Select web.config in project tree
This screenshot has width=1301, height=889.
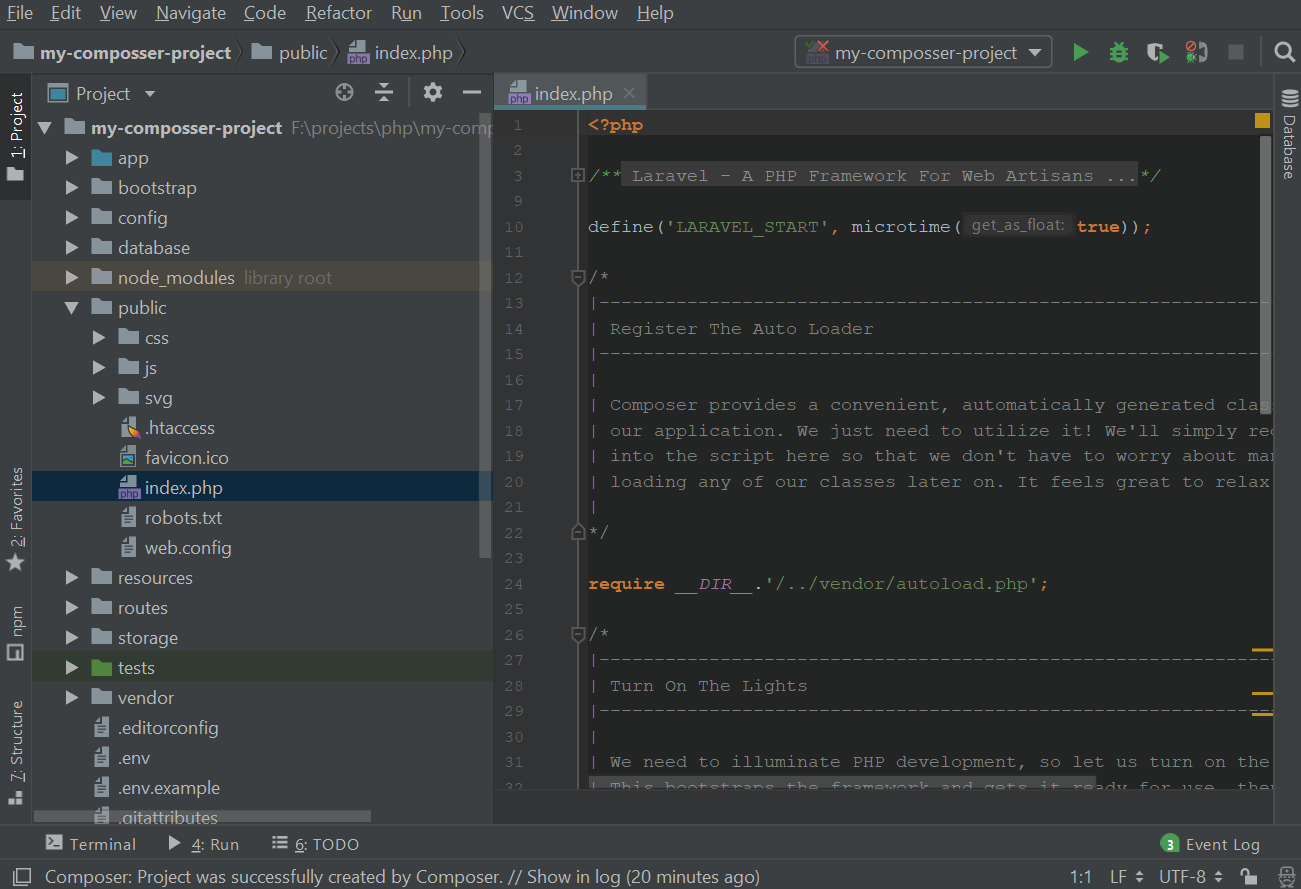[188, 548]
